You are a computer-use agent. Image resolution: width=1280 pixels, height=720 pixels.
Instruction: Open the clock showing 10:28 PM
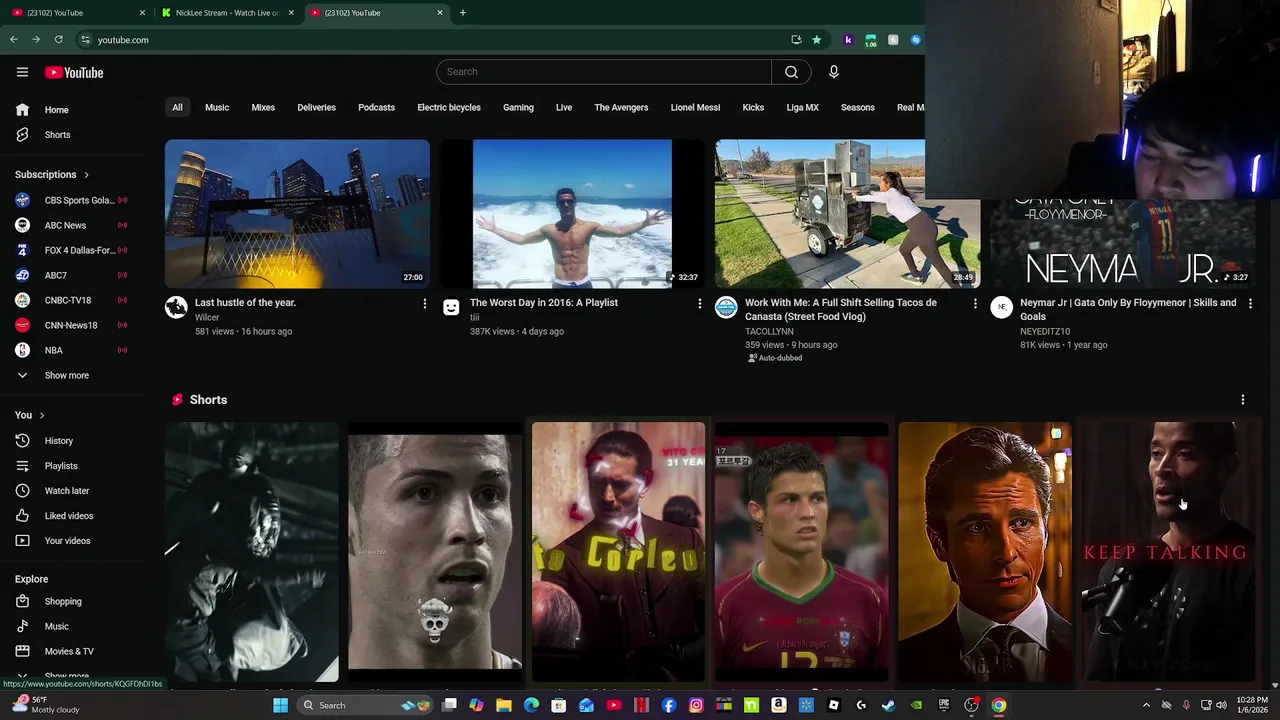(1252, 705)
